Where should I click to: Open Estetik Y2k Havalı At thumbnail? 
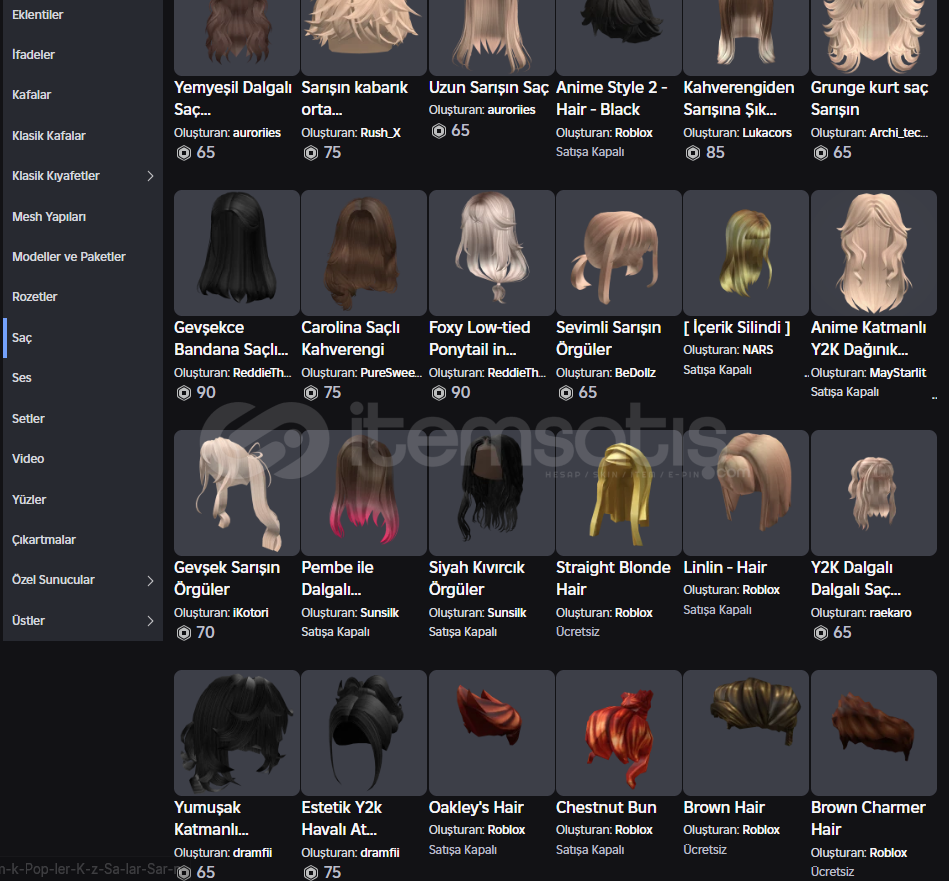coord(364,733)
